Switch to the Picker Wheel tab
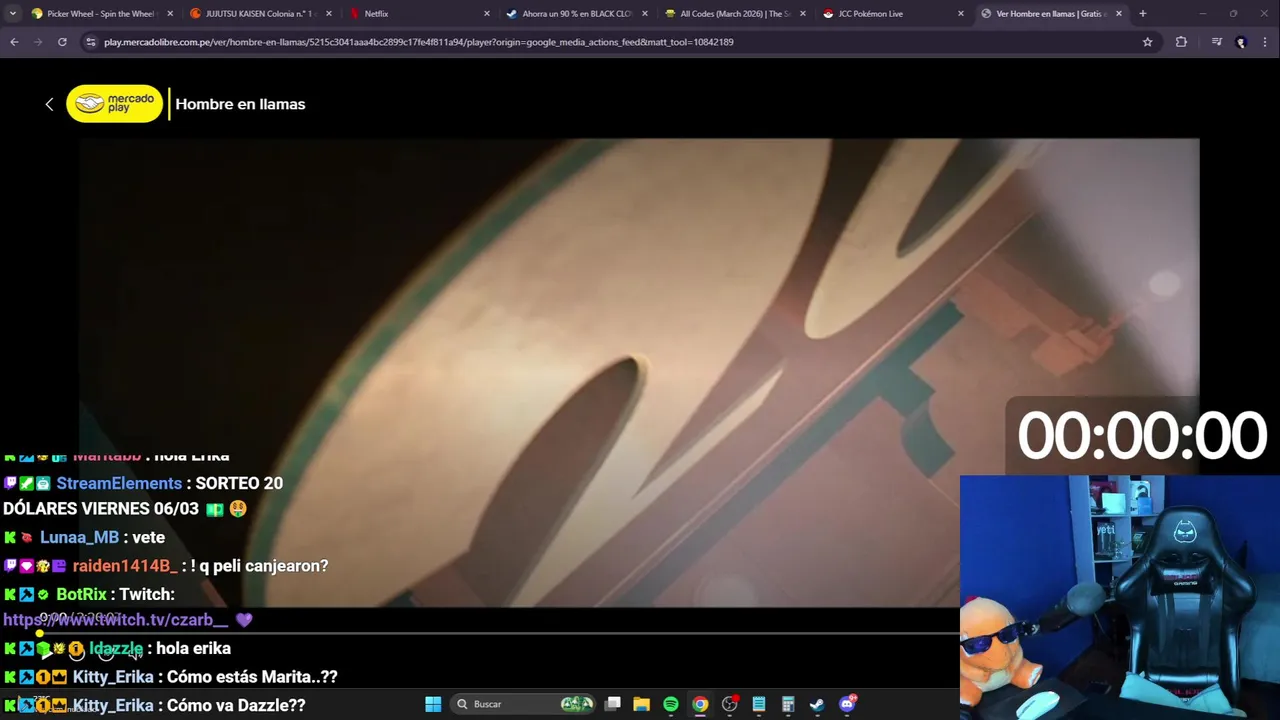 (101, 14)
